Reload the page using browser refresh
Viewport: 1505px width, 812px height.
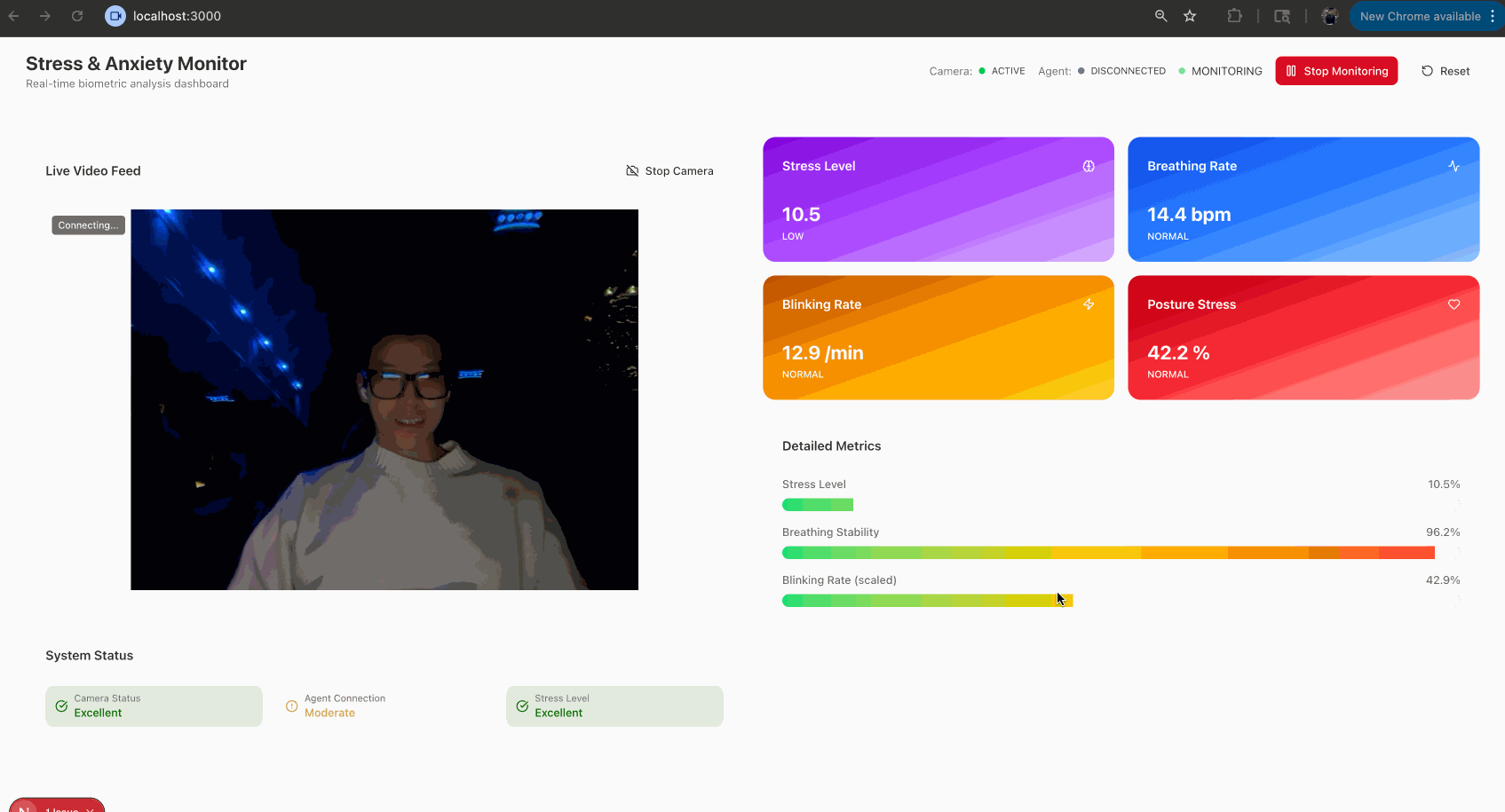click(x=77, y=16)
